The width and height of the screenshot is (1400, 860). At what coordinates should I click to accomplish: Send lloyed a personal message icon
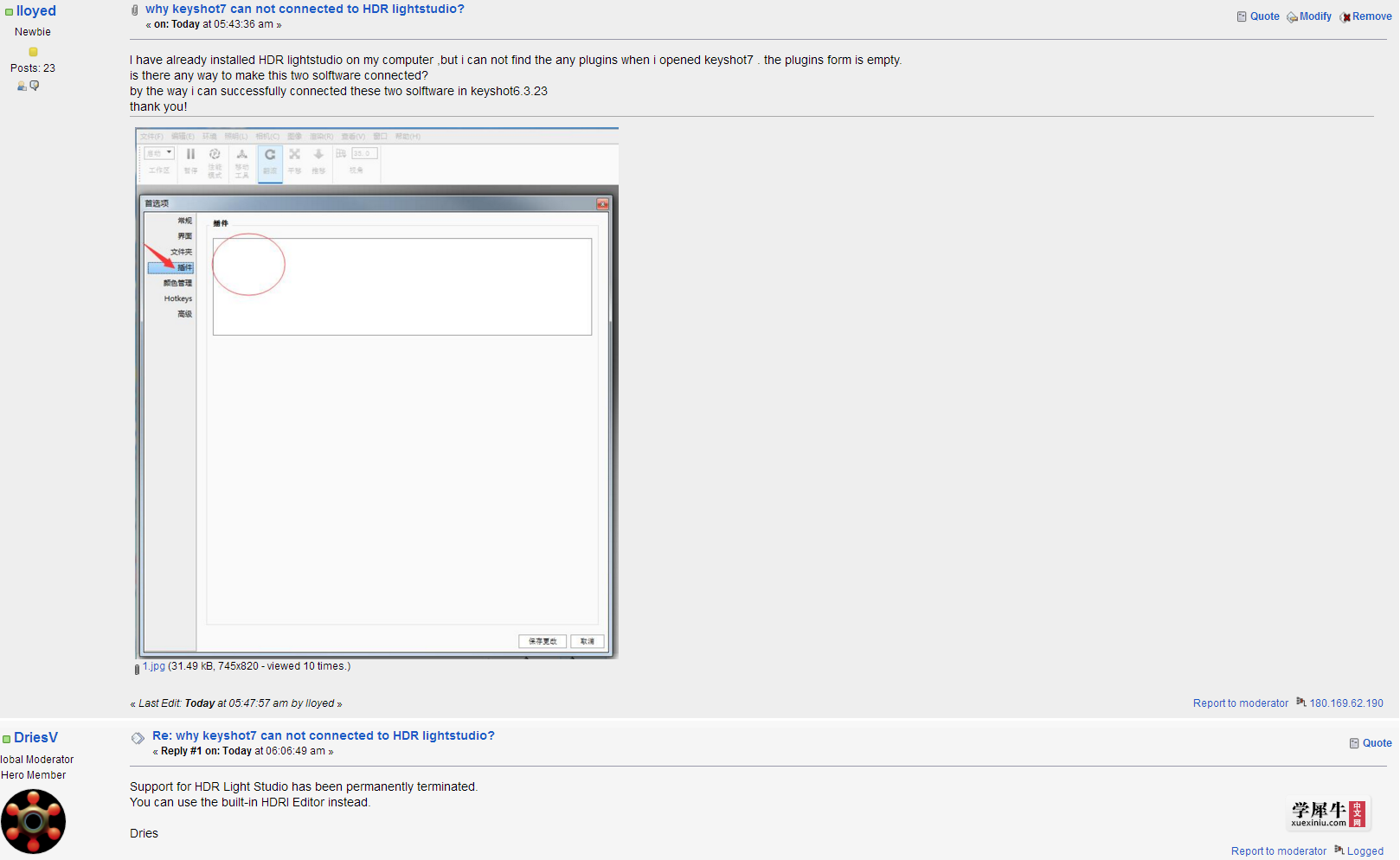pos(35,86)
